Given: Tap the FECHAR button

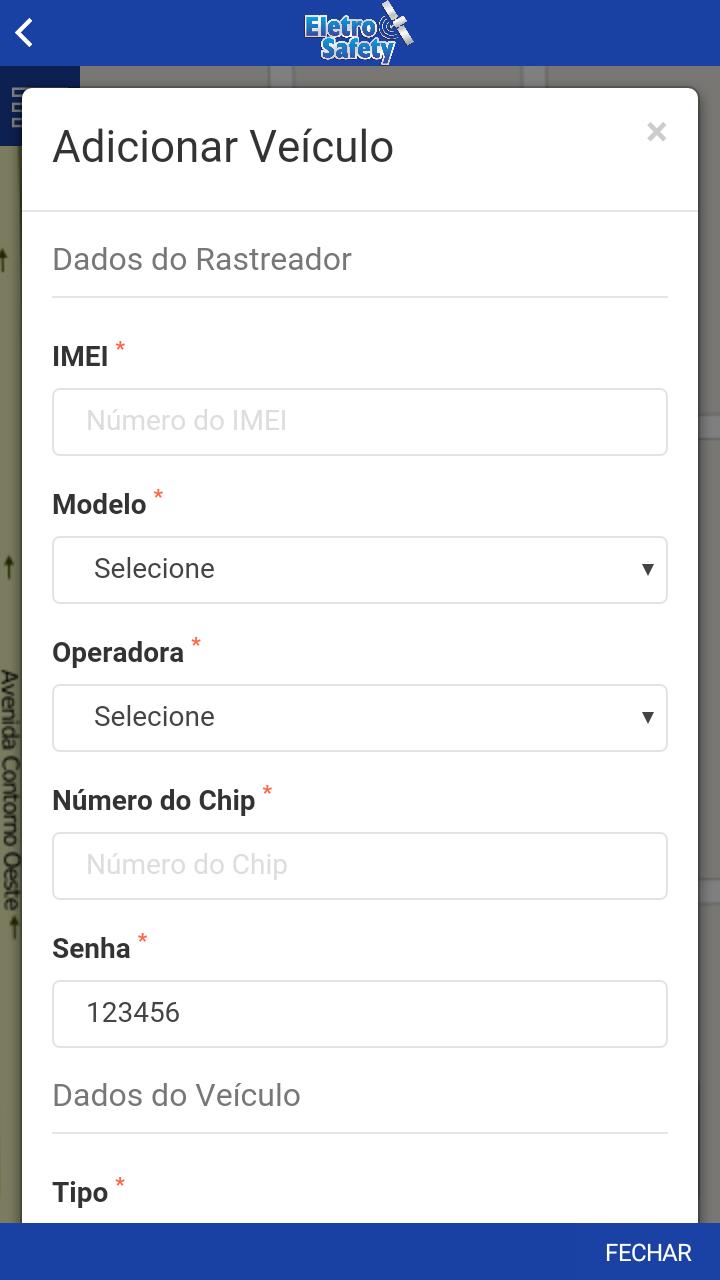Looking at the screenshot, I should click(x=648, y=1253).
